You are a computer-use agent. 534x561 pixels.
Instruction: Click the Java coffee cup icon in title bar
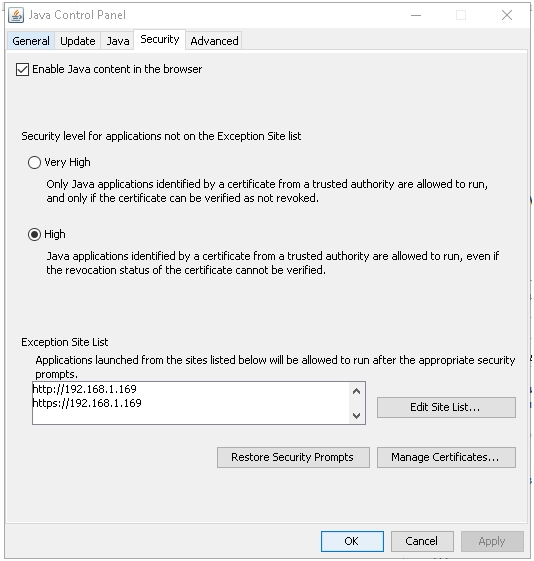click(16, 15)
